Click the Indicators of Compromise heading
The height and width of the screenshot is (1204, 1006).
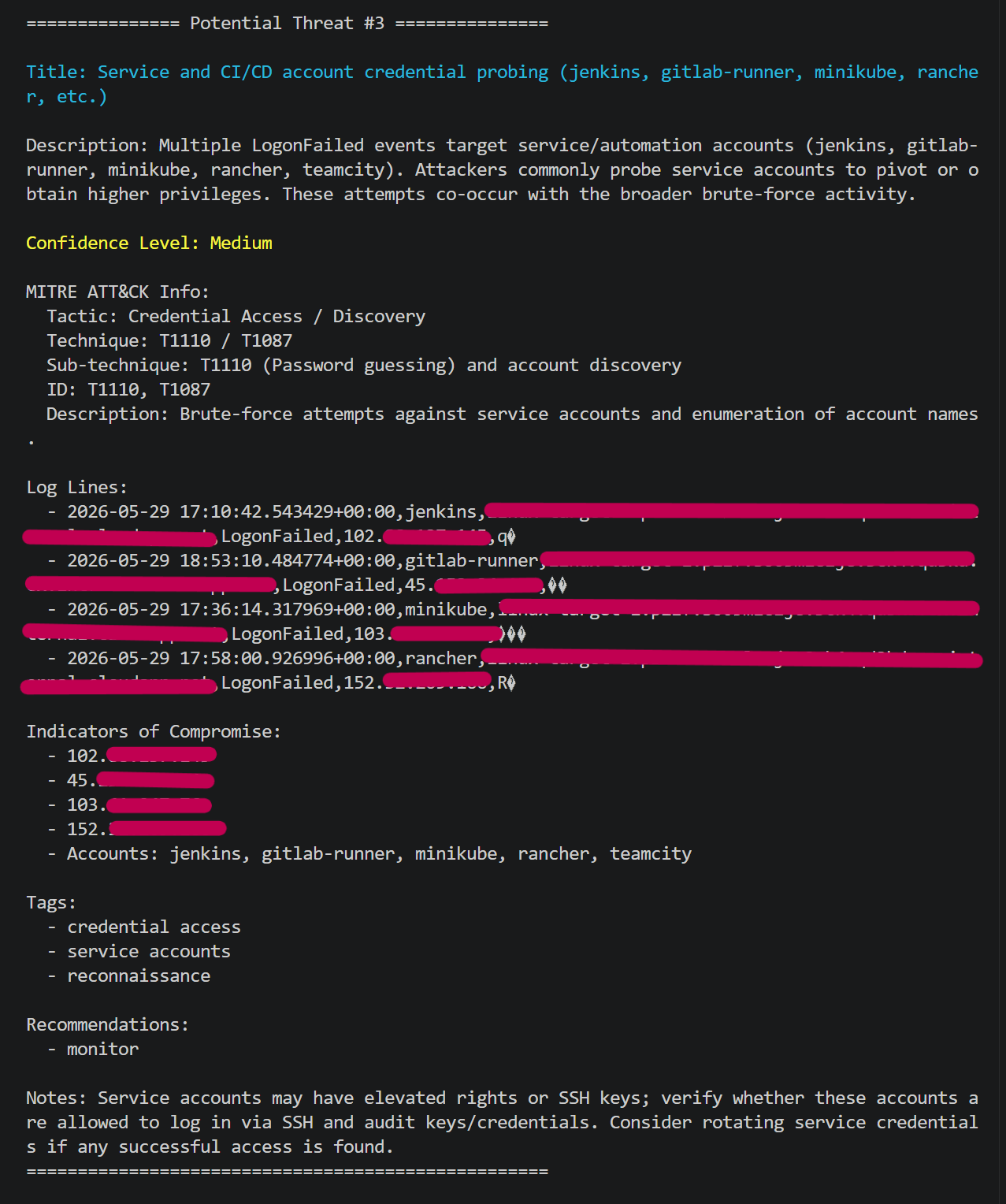pyautogui.click(x=154, y=731)
